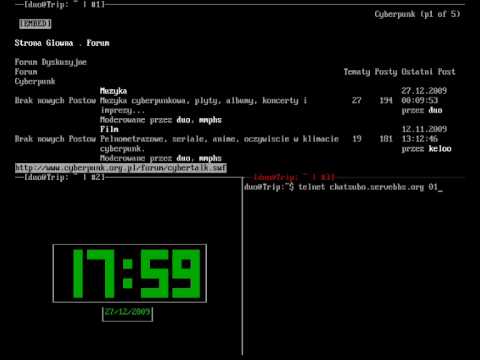Click the Ostatni Post column header
The height and width of the screenshot is (360, 480).
(428, 72)
